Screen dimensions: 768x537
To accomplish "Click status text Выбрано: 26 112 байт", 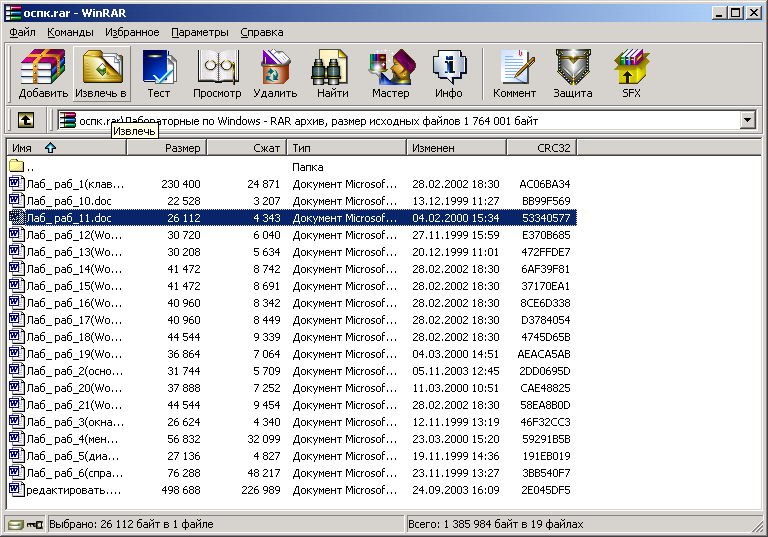I will coord(131,524).
